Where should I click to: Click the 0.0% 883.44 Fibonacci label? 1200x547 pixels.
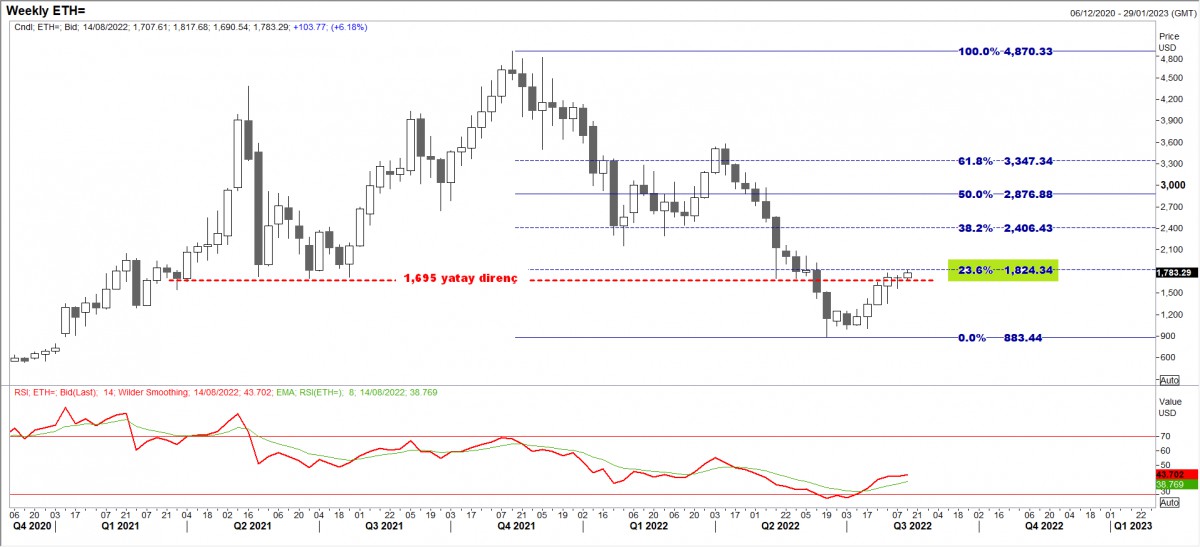[x=1000, y=338]
